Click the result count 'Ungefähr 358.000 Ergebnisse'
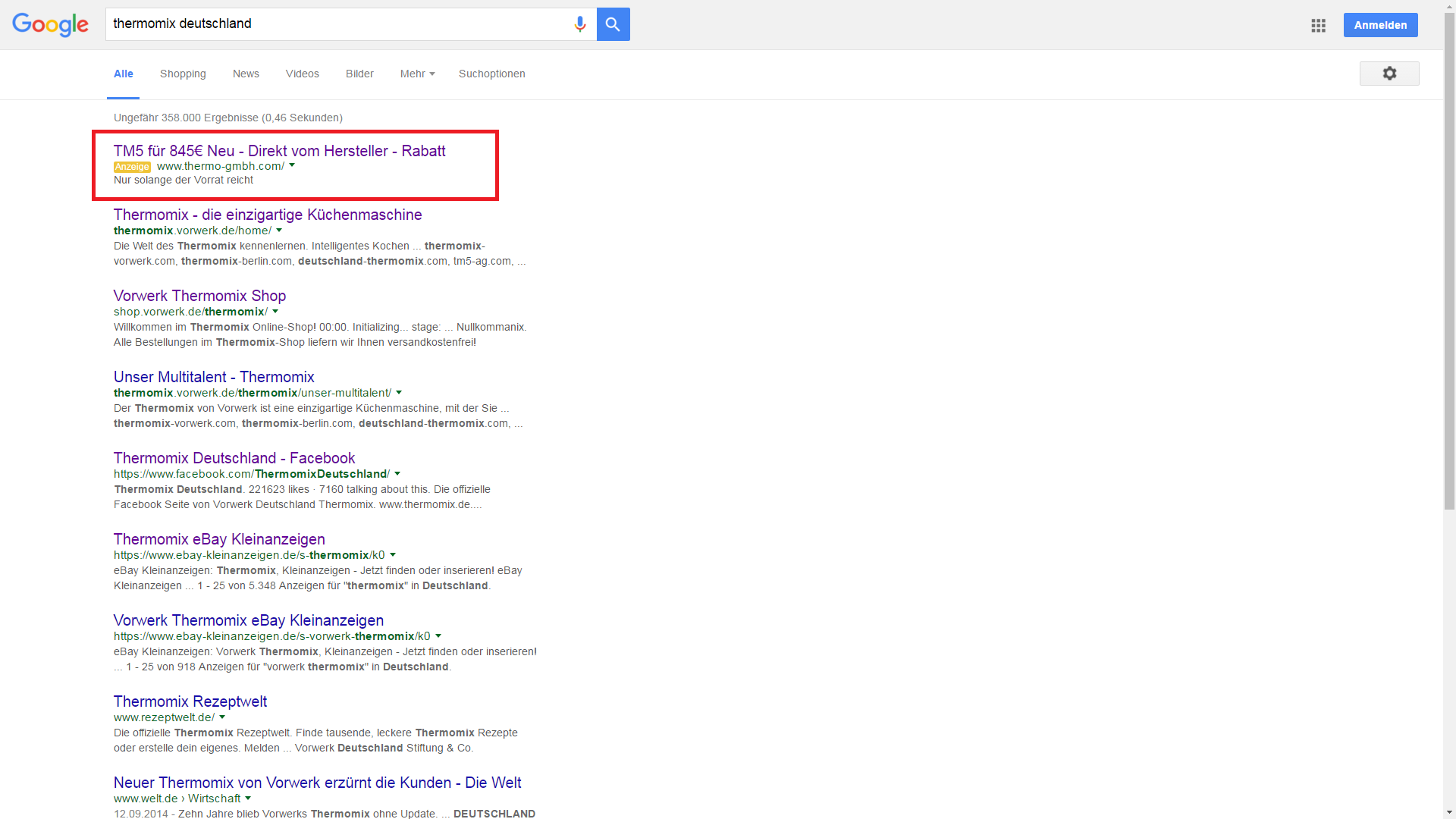 [x=228, y=118]
